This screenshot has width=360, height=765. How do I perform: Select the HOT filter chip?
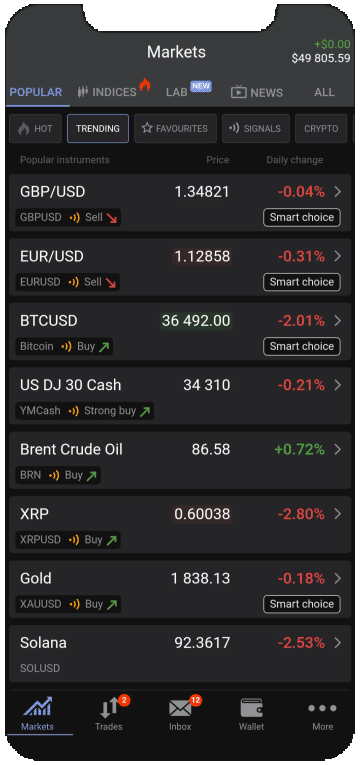[35, 129]
